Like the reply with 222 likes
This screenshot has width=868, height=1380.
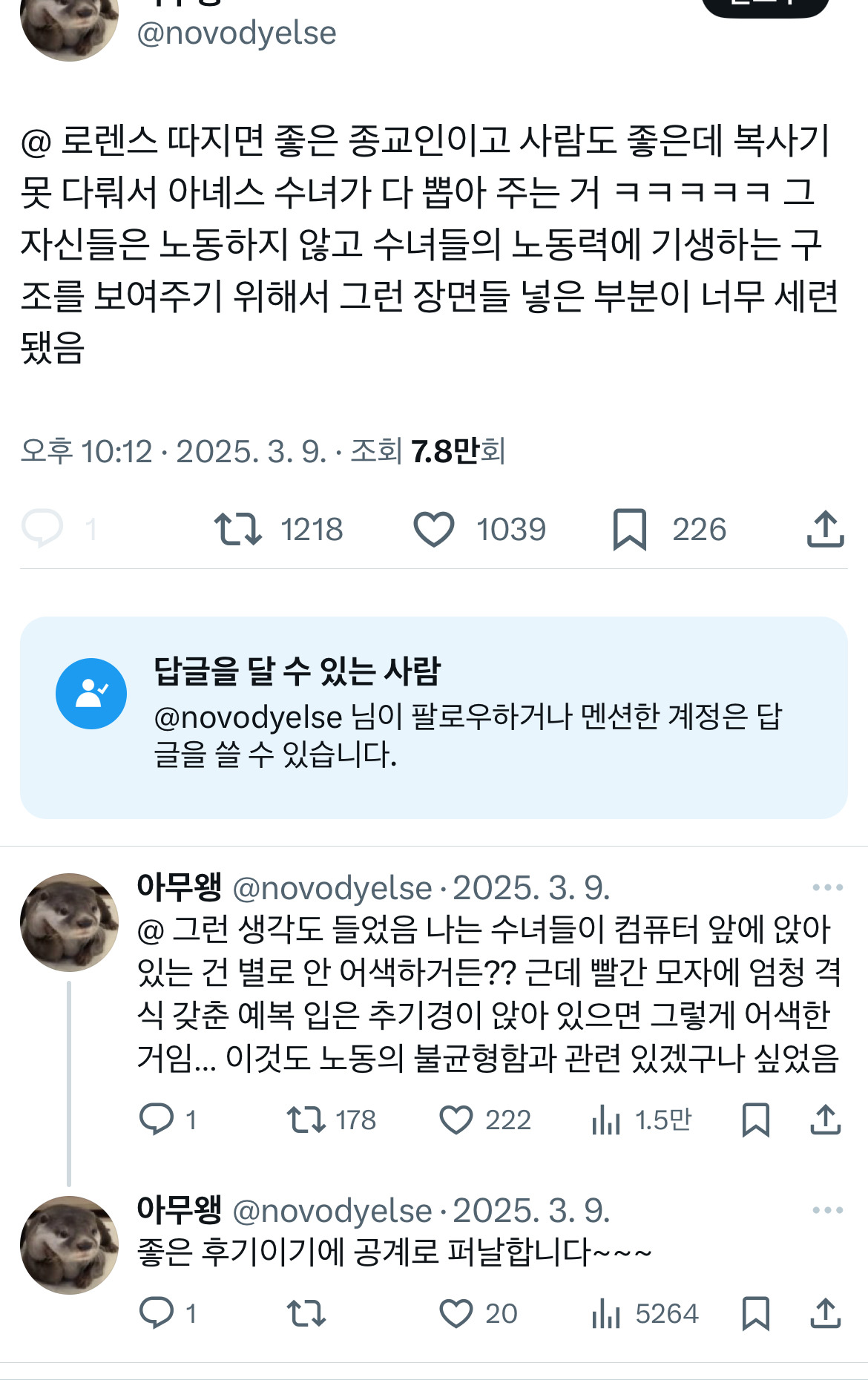(456, 1120)
